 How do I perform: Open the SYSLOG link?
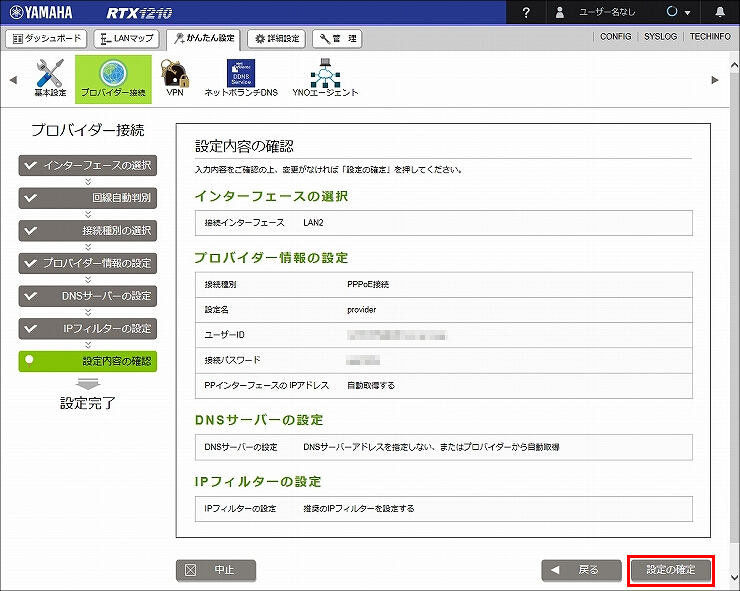(x=660, y=36)
